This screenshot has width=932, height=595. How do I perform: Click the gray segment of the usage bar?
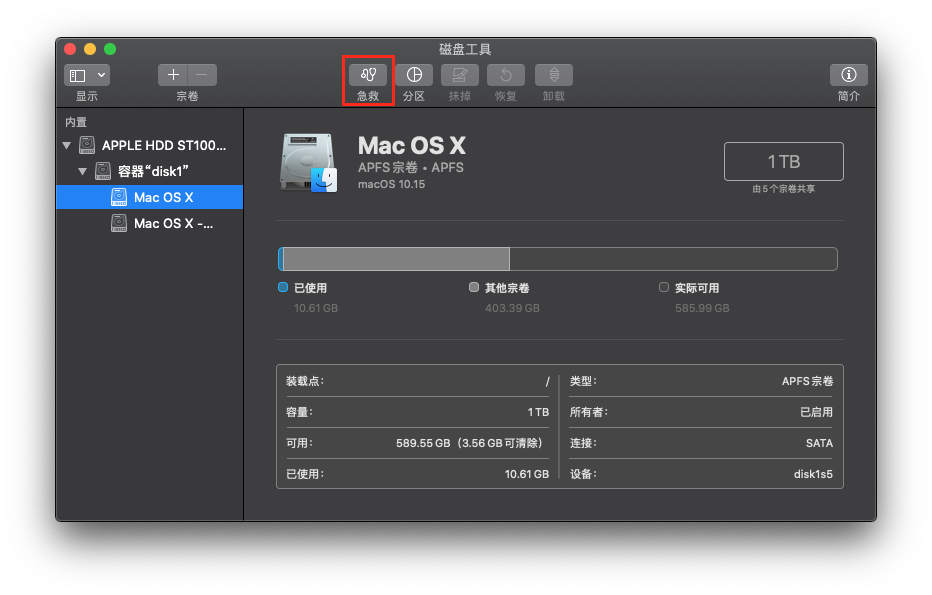[396, 259]
